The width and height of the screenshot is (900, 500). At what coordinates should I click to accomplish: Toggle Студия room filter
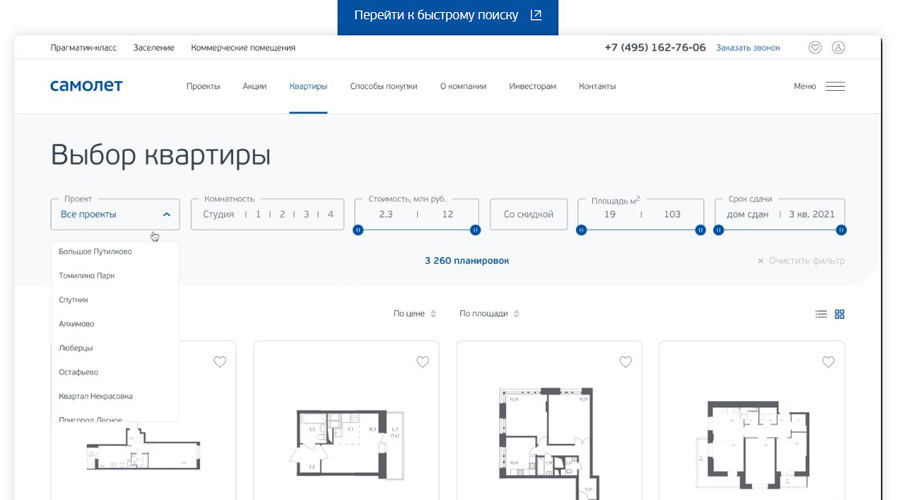pyautogui.click(x=219, y=214)
